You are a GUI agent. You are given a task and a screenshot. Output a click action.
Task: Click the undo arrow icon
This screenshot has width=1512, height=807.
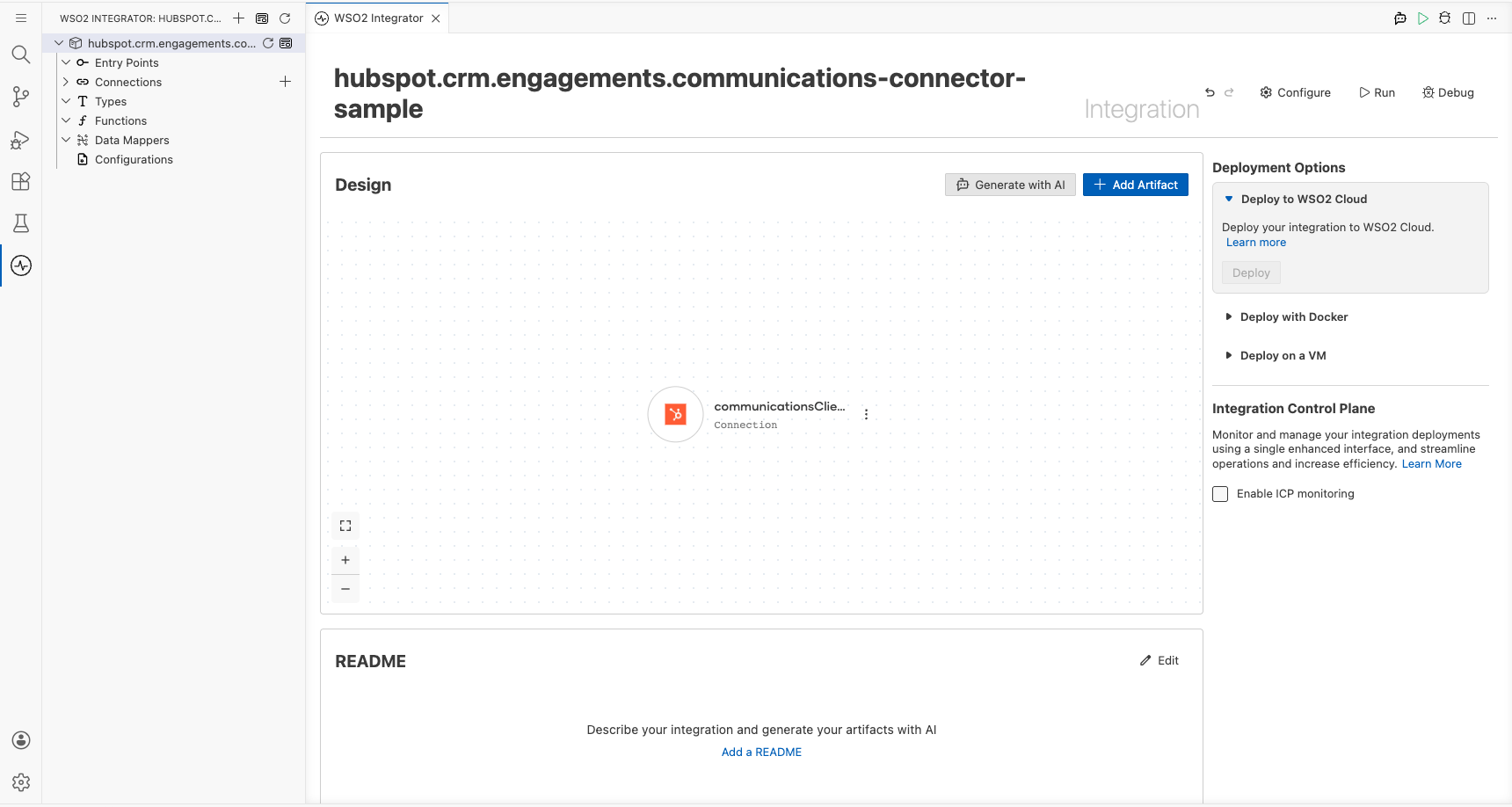click(x=1210, y=92)
